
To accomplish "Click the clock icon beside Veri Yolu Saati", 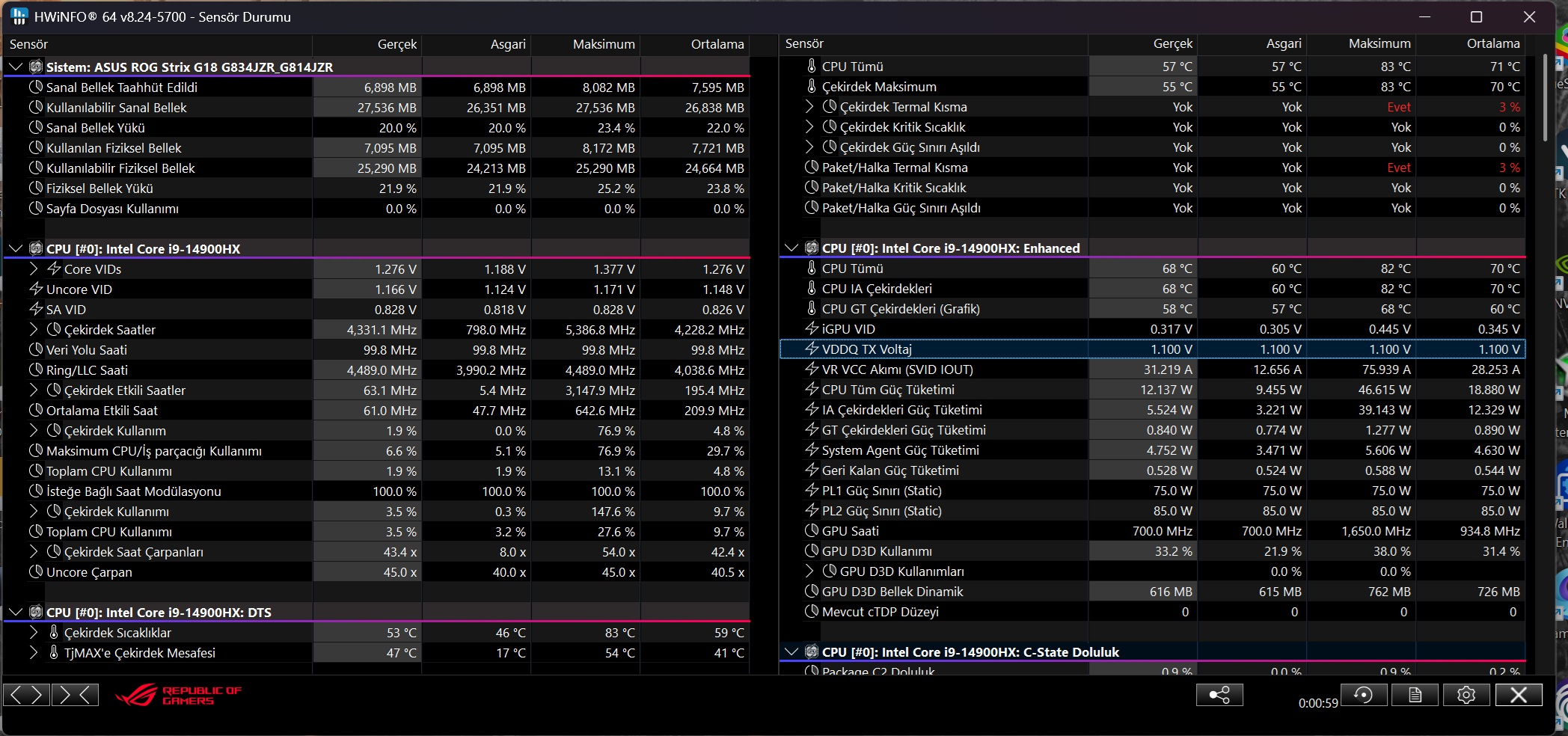I will [36, 349].
